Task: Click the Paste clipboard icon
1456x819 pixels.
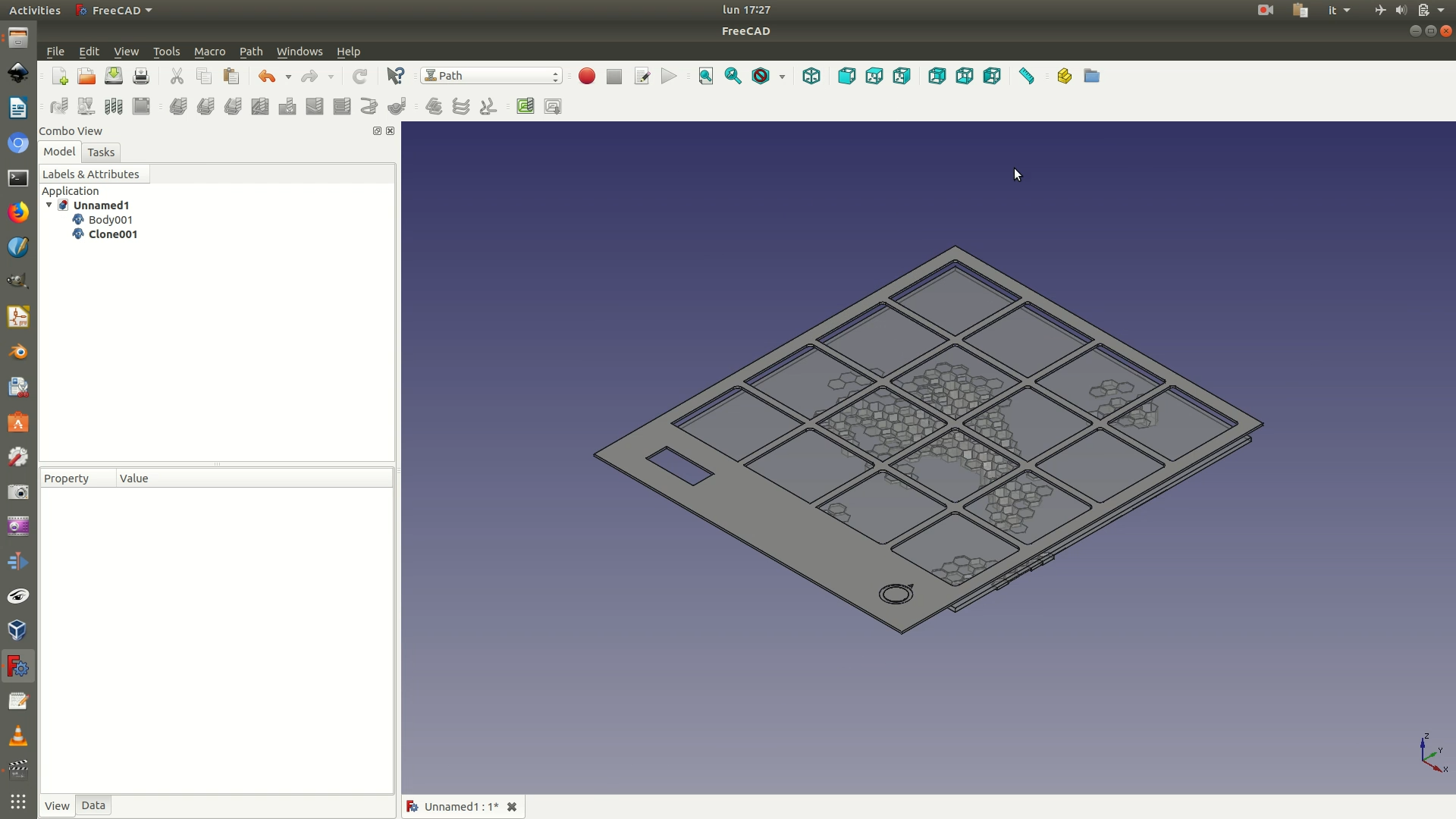Action: click(x=231, y=76)
